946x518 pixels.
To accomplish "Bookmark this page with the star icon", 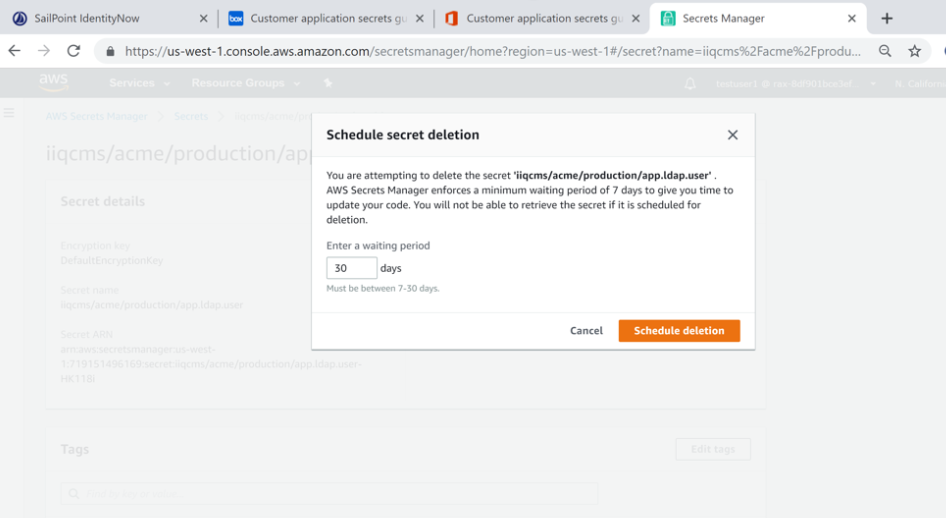I will (x=914, y=51).
